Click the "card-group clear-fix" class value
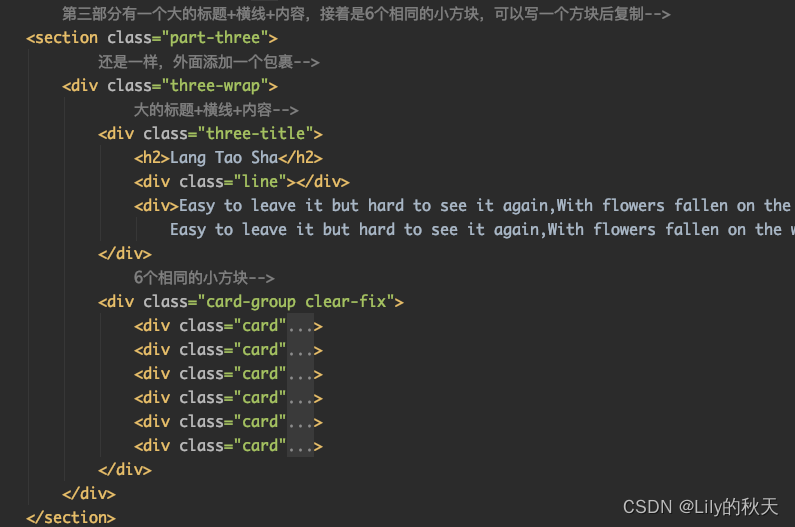The height and width of the screenshot is (527, 795). tap(299, 301)
